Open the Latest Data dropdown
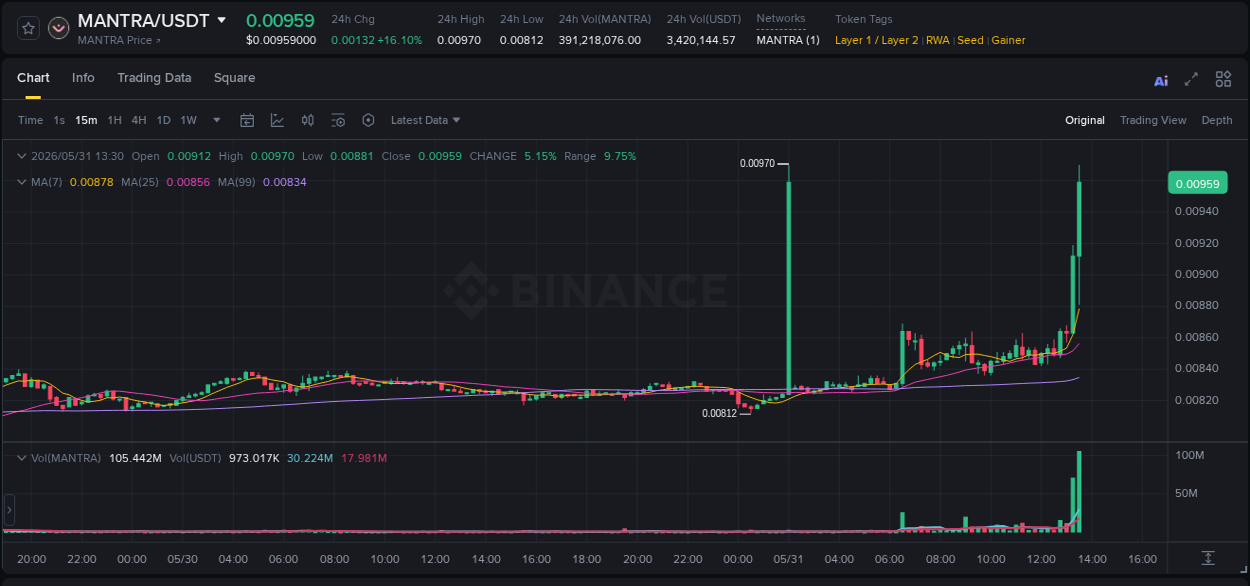Viewport: 1250px width, 586px height. tap(425, 120)
